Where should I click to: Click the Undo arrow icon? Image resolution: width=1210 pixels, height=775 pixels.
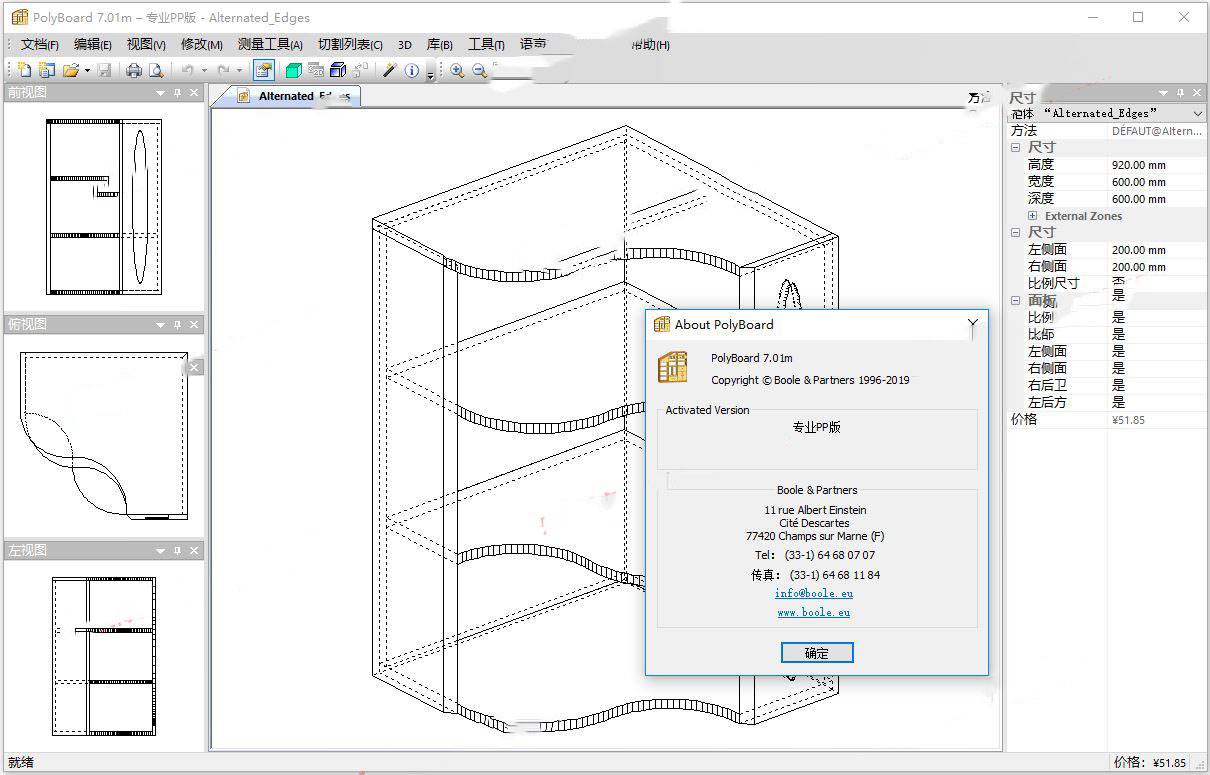188,70
